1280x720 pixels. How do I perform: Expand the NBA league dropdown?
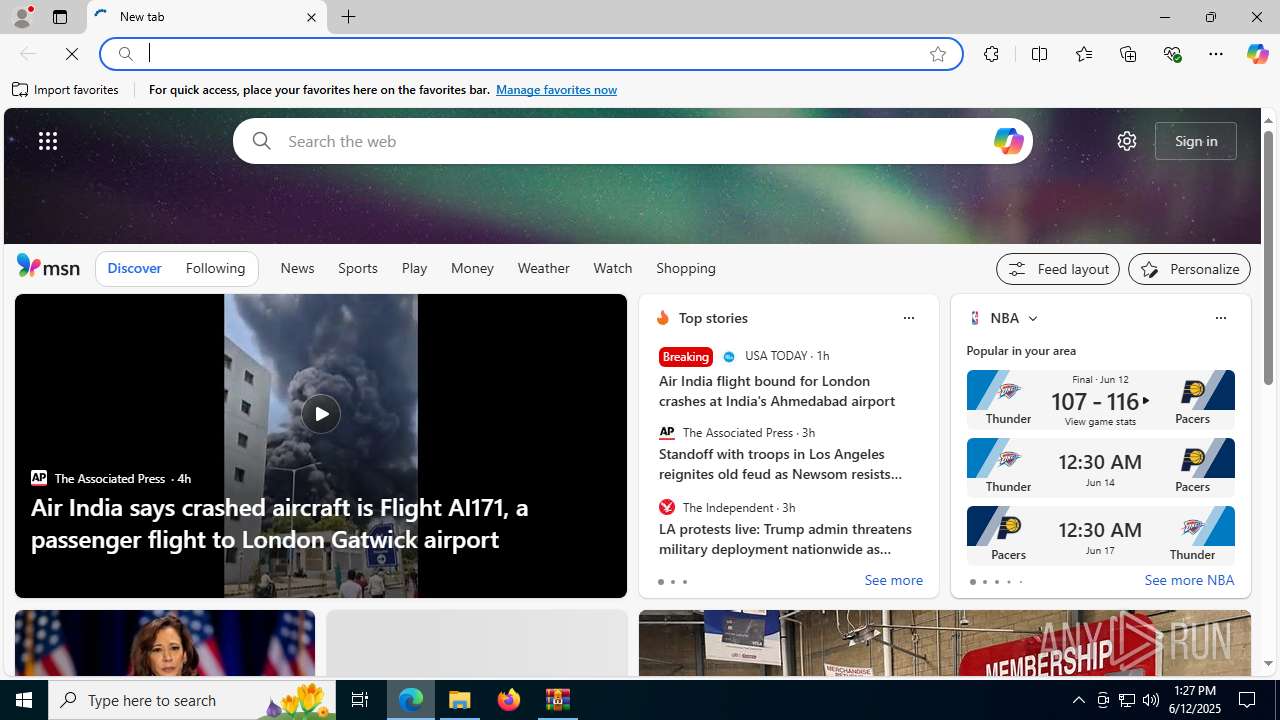coord(1032,318)
